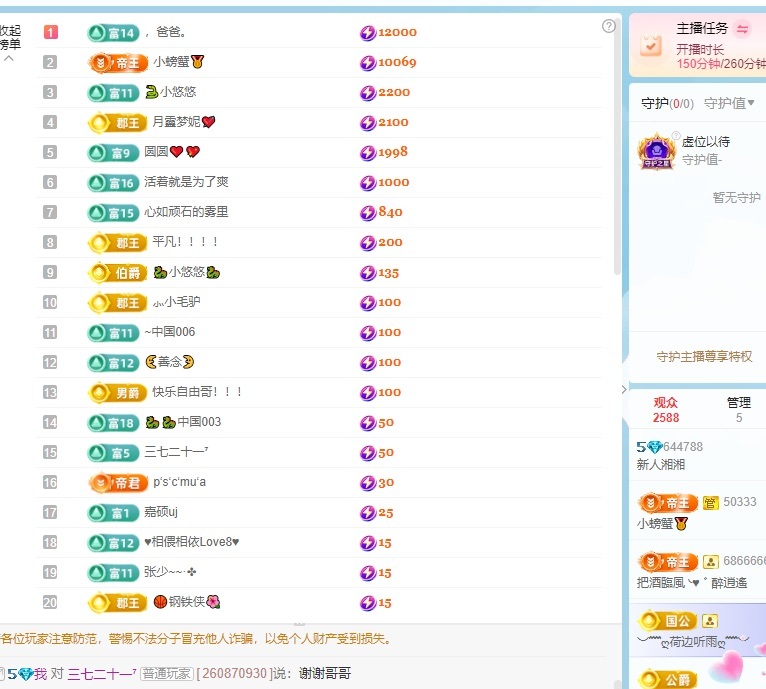Click 富14 badge in rank 1 row
This screenshot has width=766, height=689.
click(x=113, y=33)
